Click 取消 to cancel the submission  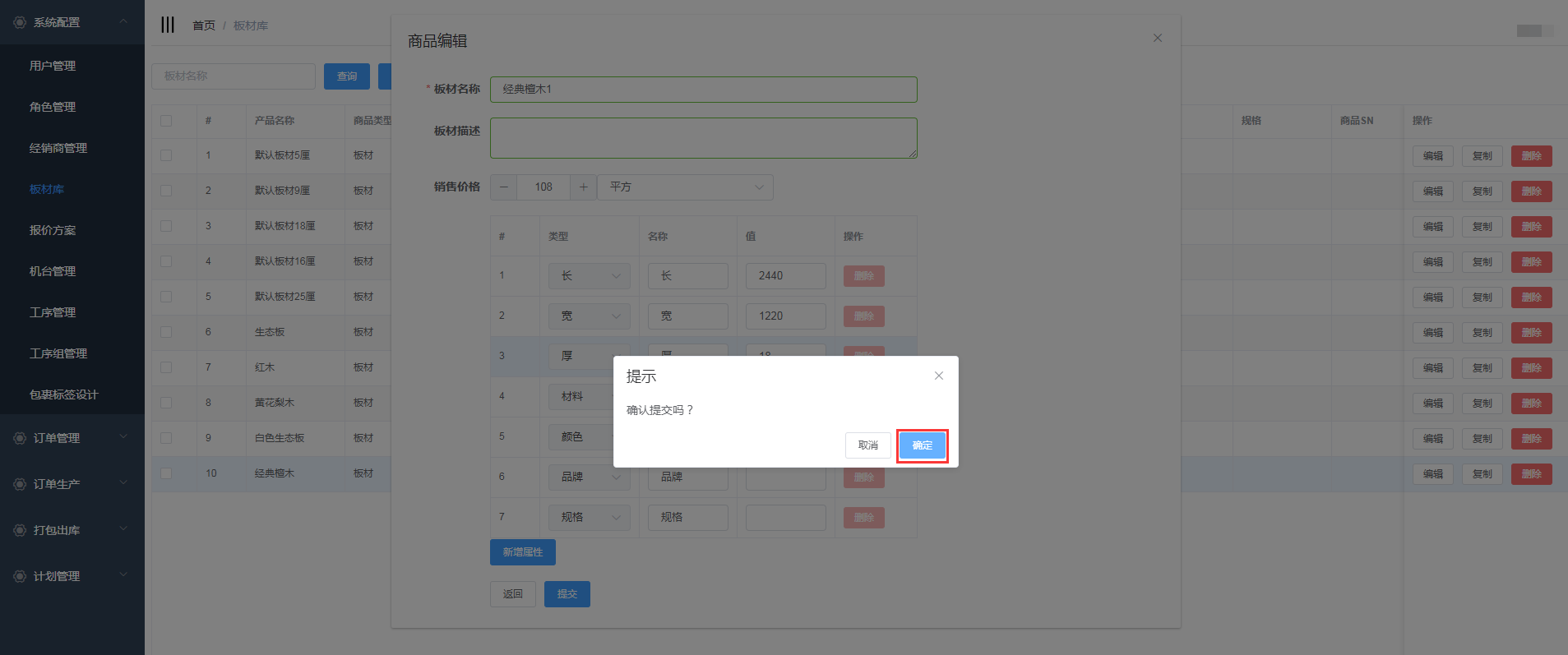click(x=867, y=445)
